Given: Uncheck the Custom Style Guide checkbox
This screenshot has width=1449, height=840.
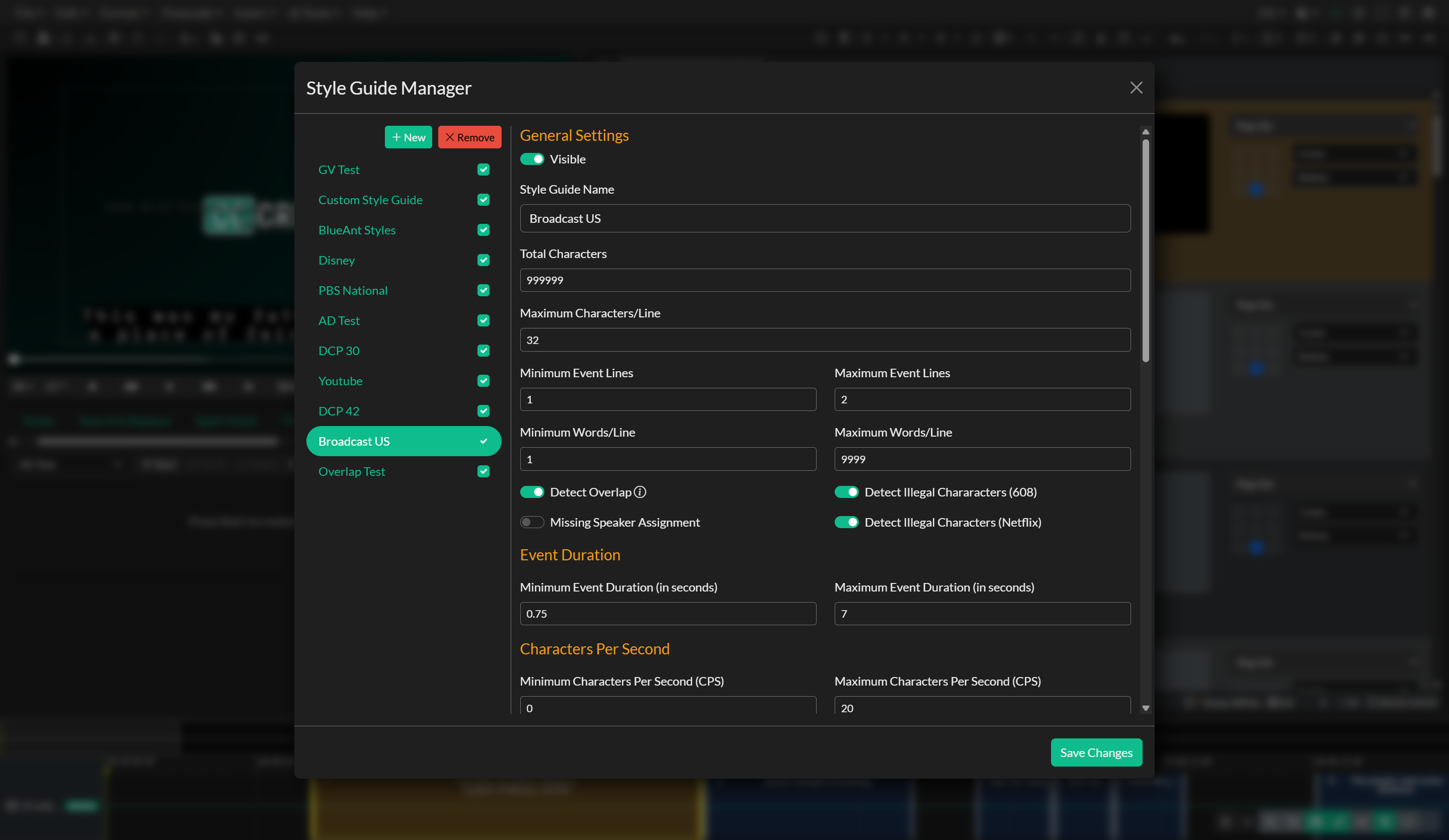Looking at the screenshot, I should coord(483,200).
